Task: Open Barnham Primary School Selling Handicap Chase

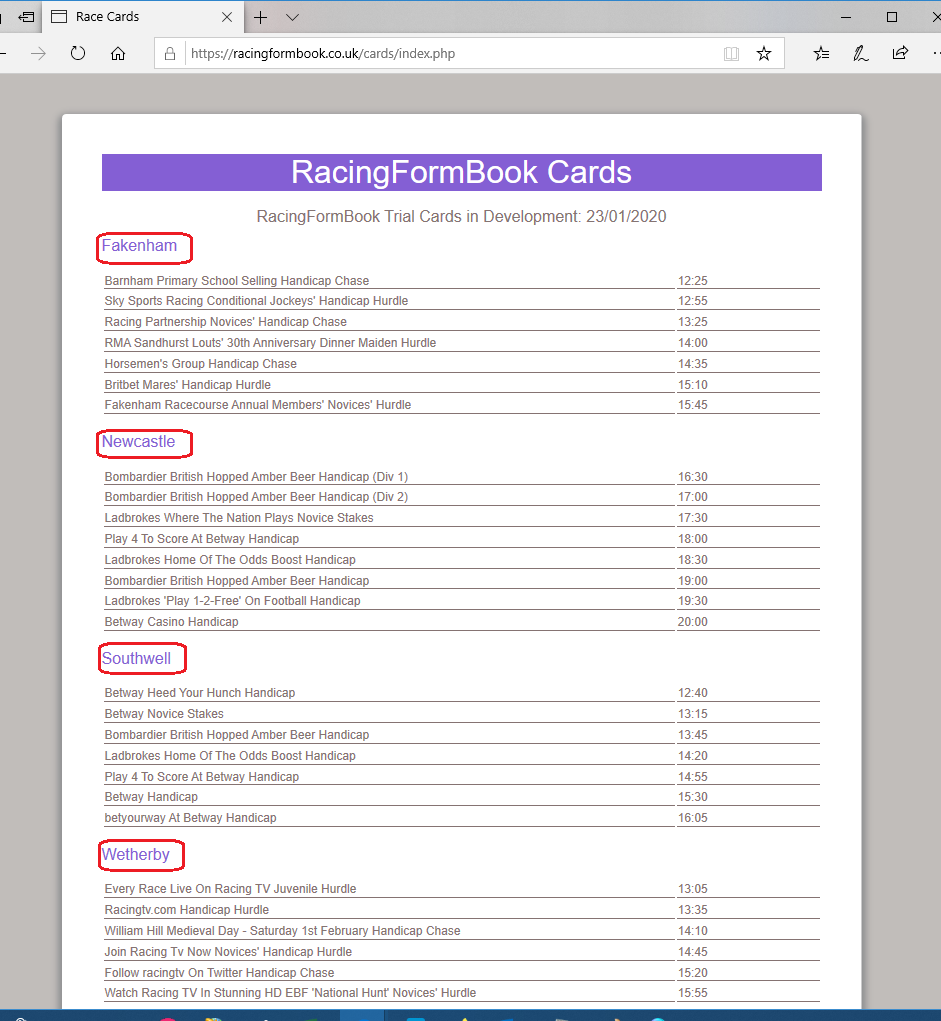Action: (236, 281)
